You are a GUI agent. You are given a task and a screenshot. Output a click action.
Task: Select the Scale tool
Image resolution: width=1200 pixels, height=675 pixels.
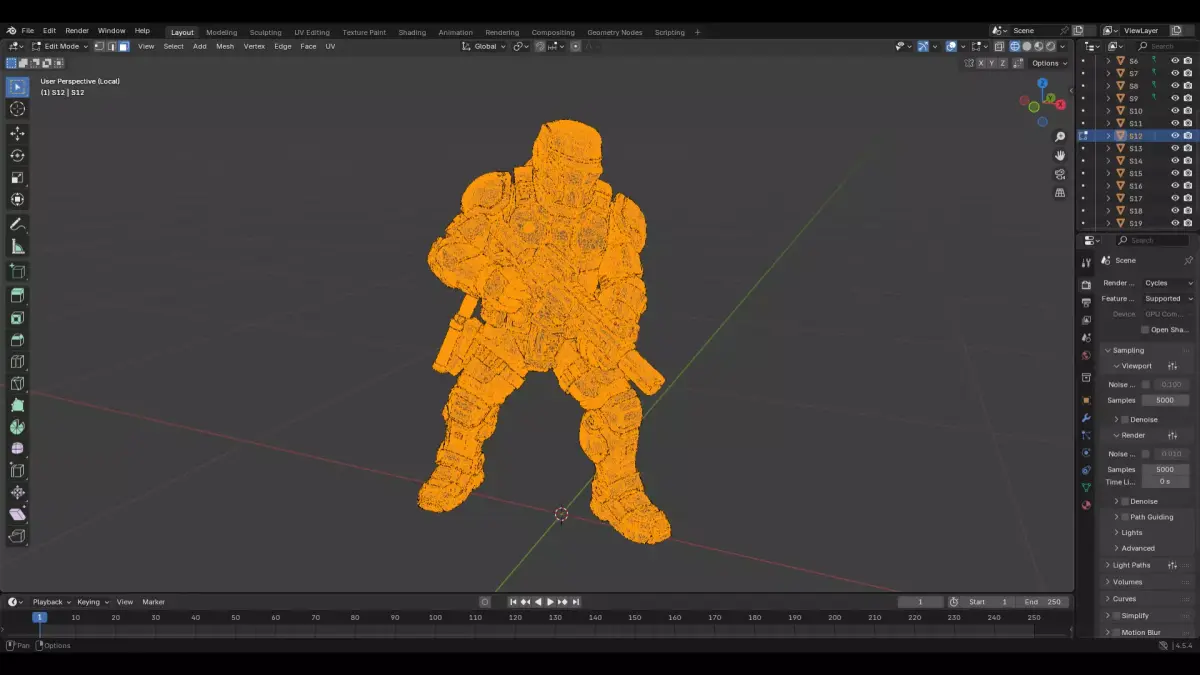(x=17, y=177)
